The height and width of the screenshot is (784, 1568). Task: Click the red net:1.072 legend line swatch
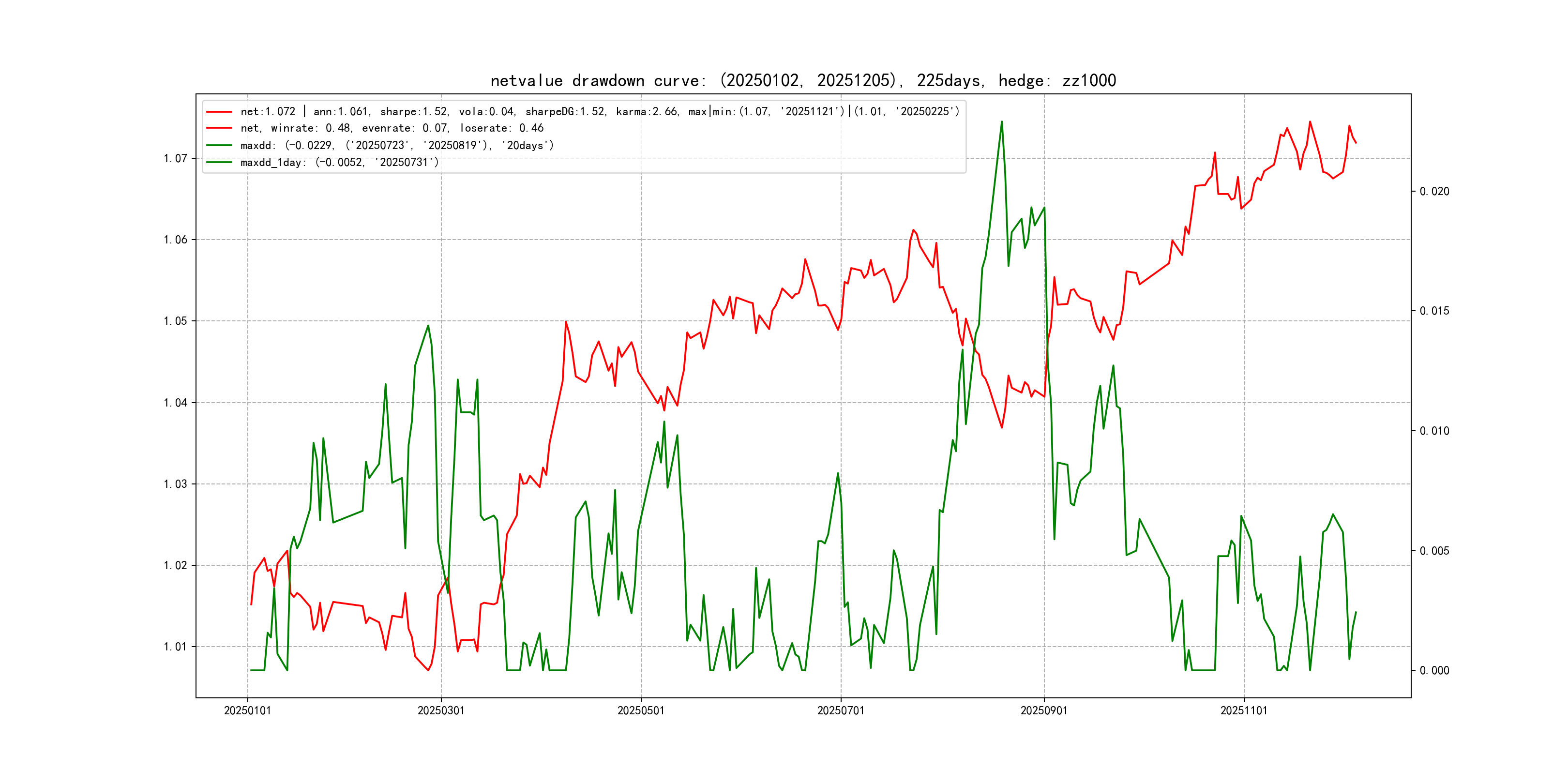click(x=219, y=112)
